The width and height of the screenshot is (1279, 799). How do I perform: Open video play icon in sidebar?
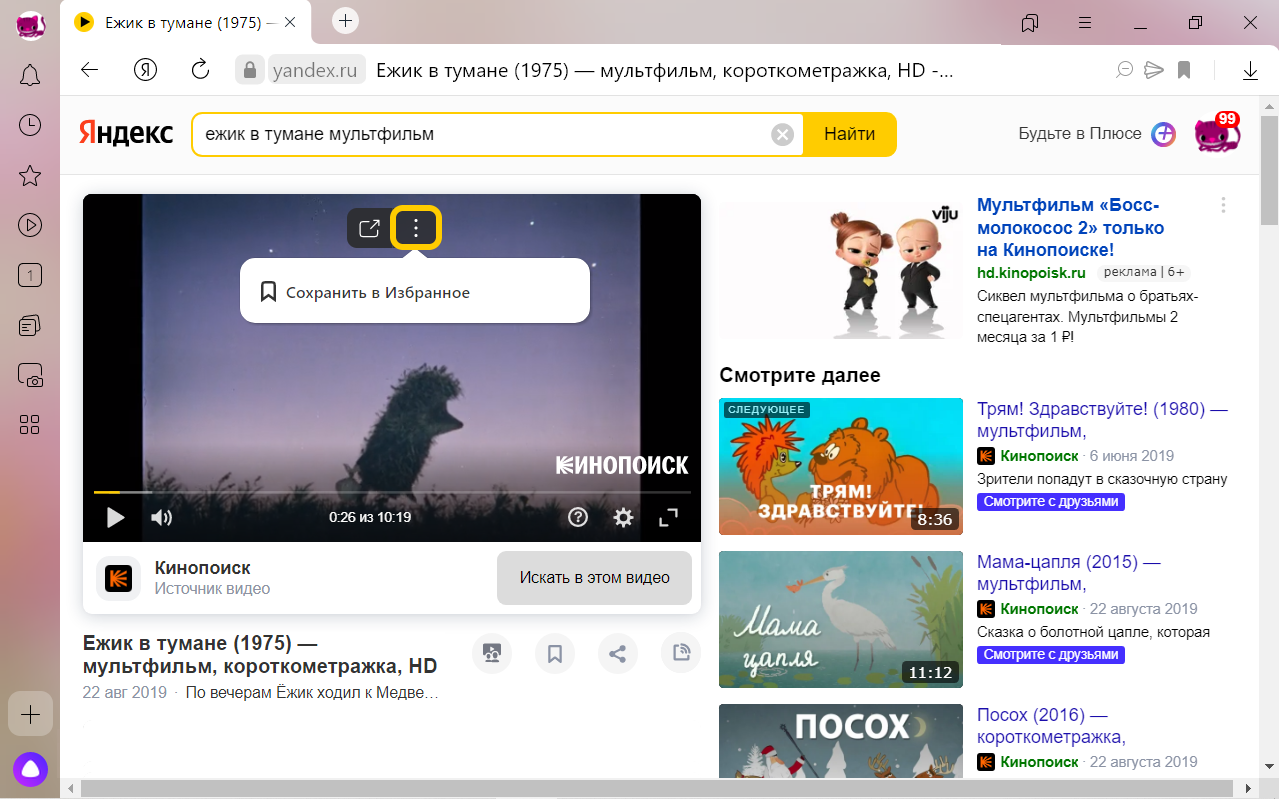30,226
